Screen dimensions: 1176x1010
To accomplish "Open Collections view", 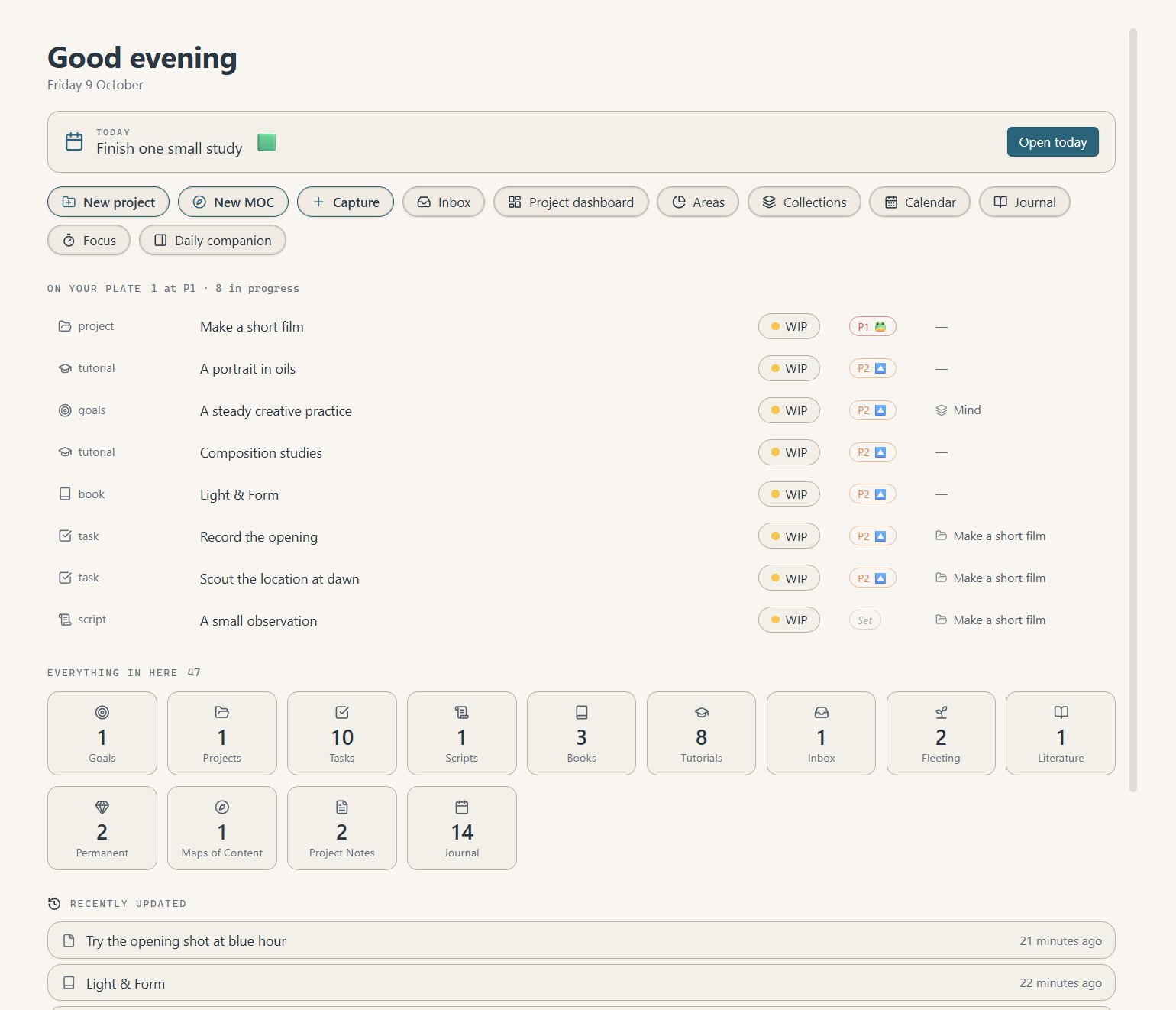I will [x=804, y=202].
